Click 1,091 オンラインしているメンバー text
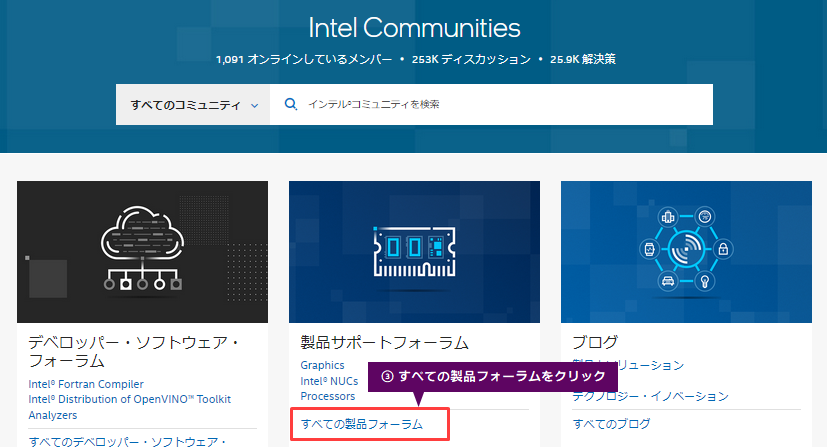 click(x=304, y=60)
